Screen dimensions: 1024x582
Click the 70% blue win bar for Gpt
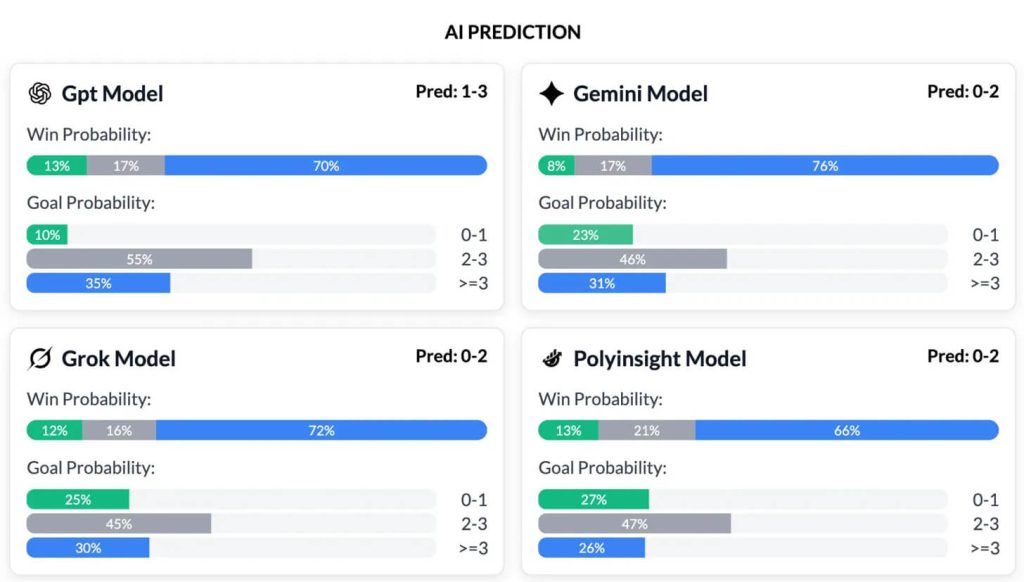pos(325,165)
